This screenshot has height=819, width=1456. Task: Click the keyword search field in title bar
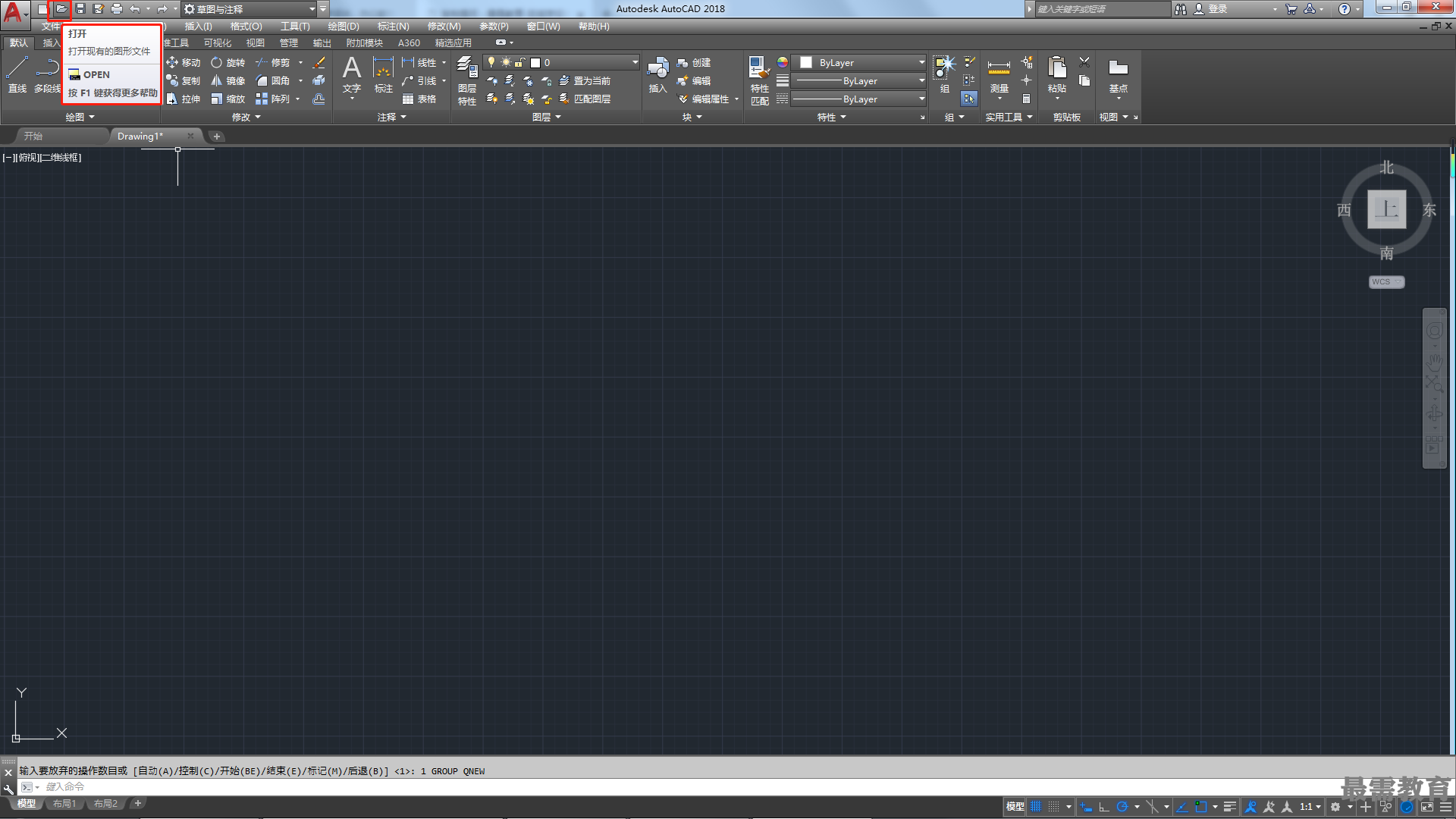click(x=1103, y=9)
